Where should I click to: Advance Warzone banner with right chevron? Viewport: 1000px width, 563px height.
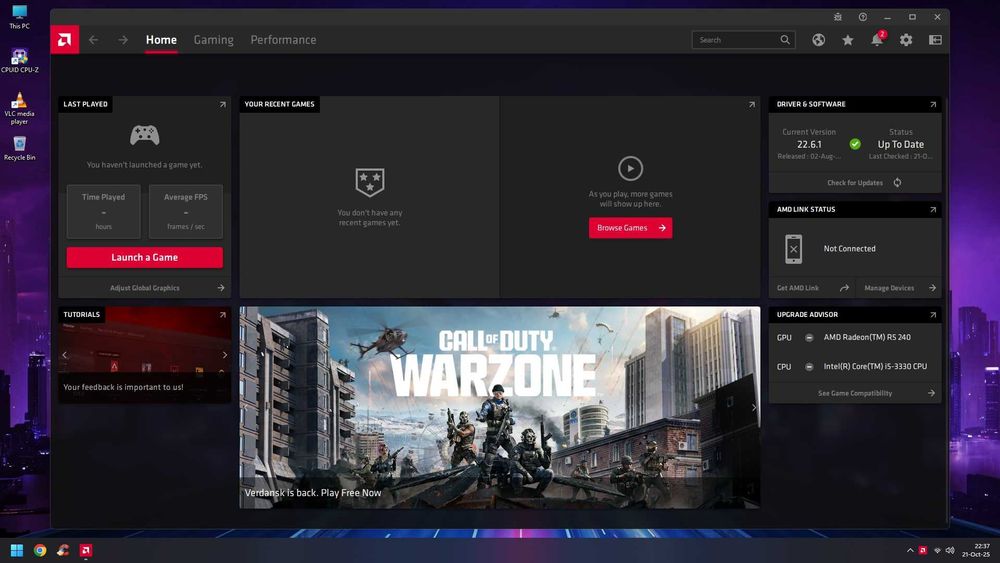click(754, 407)
